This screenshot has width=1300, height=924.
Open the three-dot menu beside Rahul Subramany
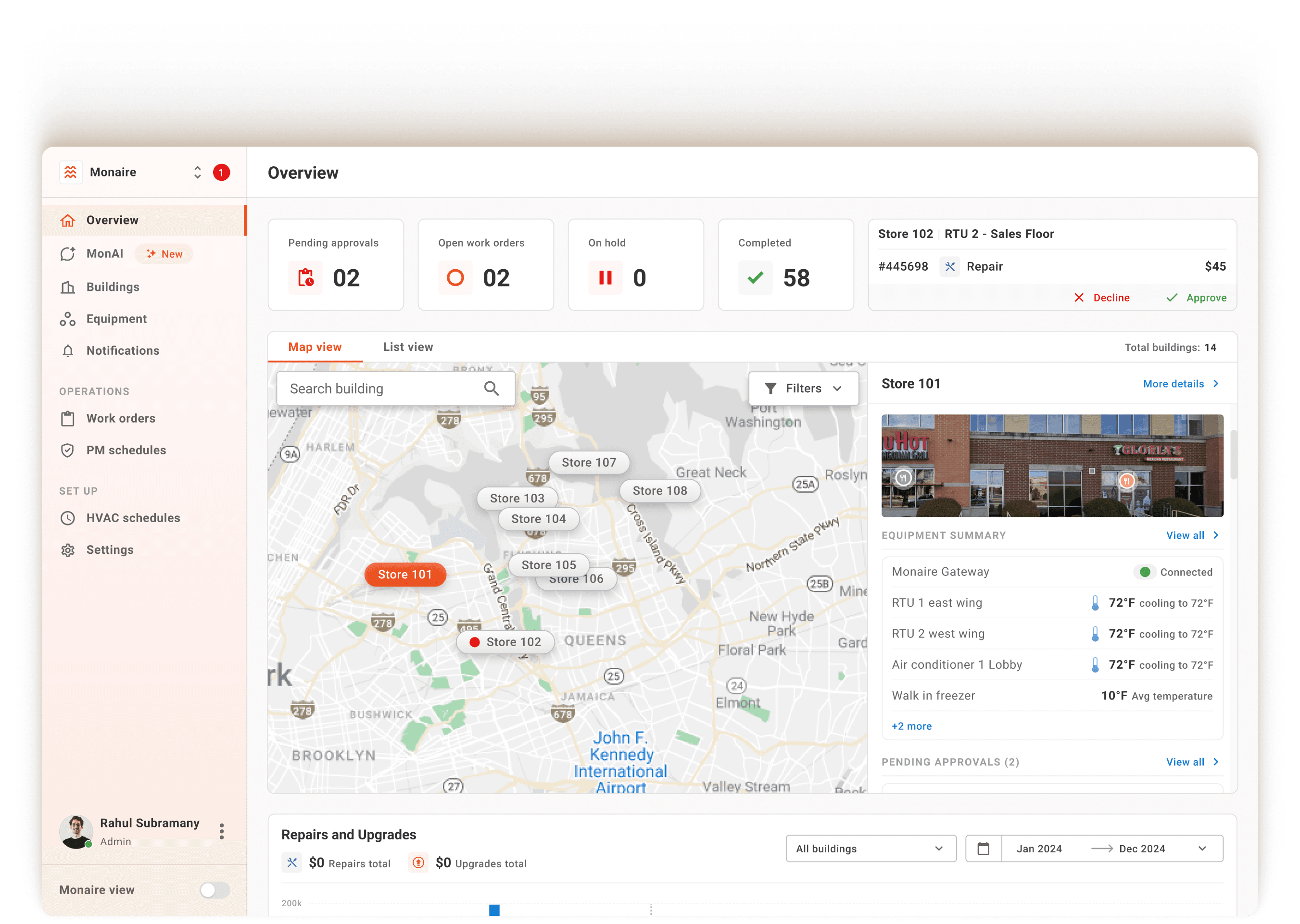point(221,831)
